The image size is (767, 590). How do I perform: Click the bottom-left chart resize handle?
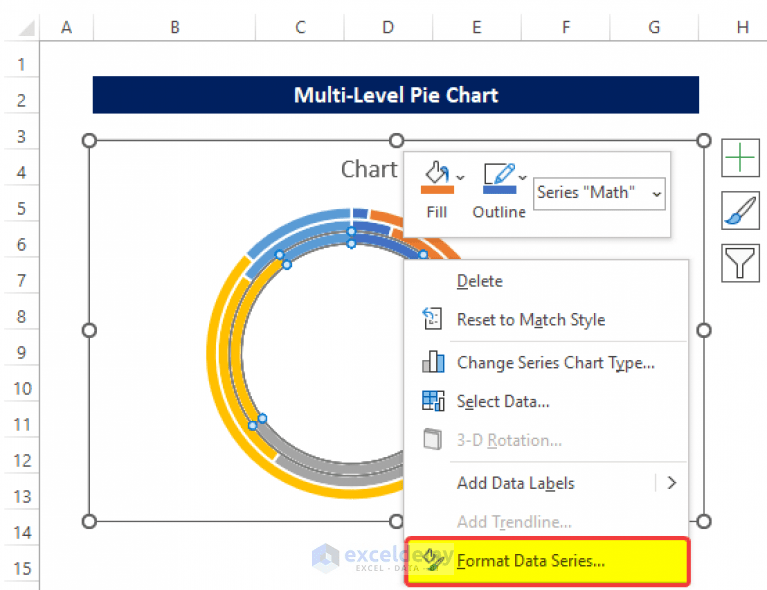click(x=89, y=522)
